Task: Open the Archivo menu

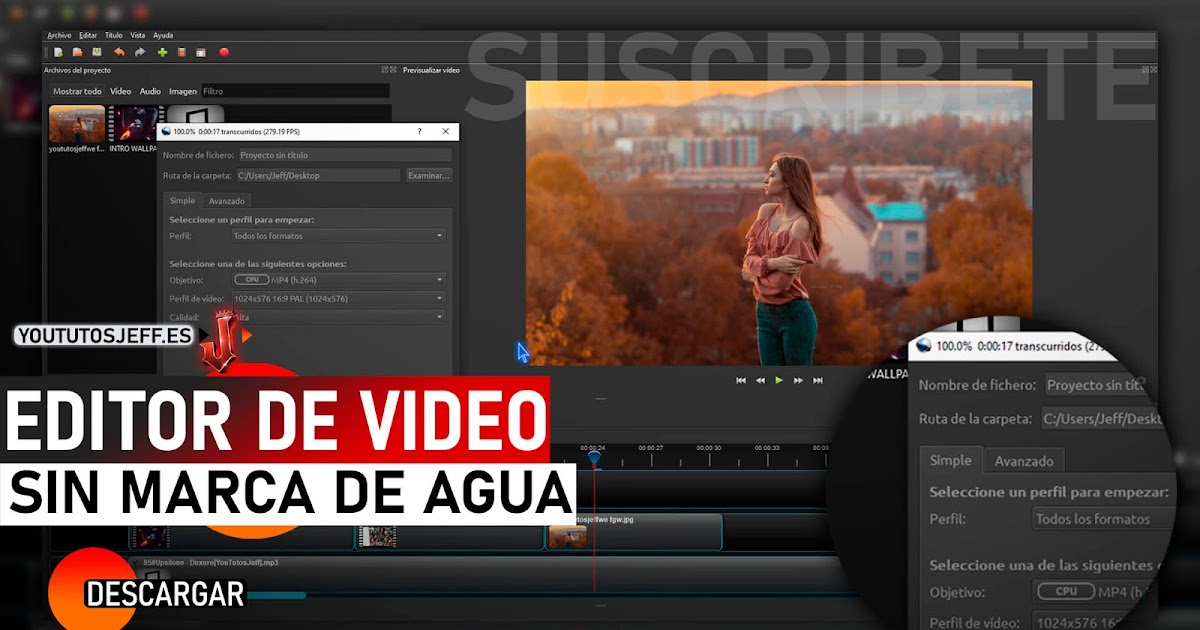Action: coord(59,35)
